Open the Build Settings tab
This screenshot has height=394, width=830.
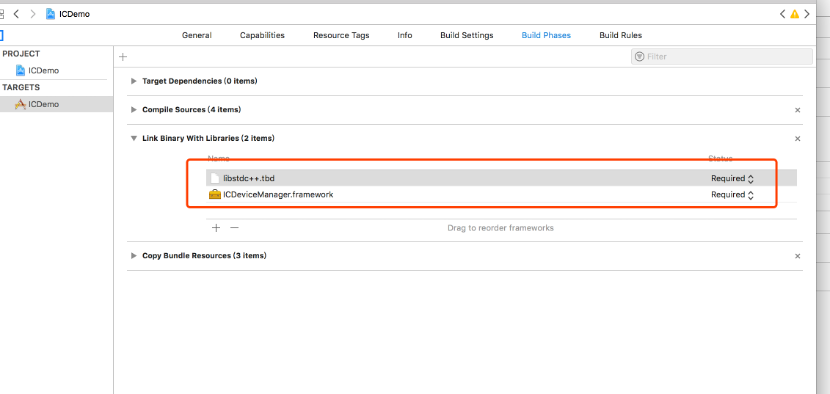click(x=467, y=35)
